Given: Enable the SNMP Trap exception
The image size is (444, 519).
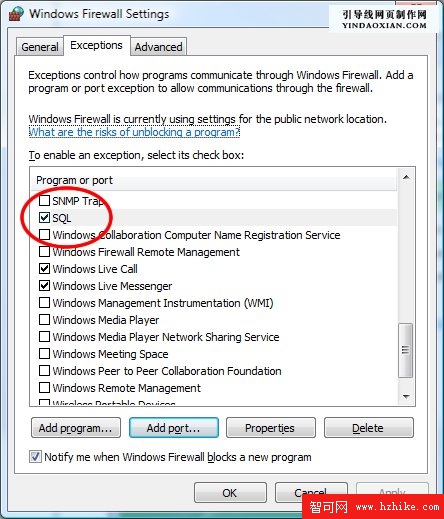Looking at the screenshot, I should tap(44, 201).
